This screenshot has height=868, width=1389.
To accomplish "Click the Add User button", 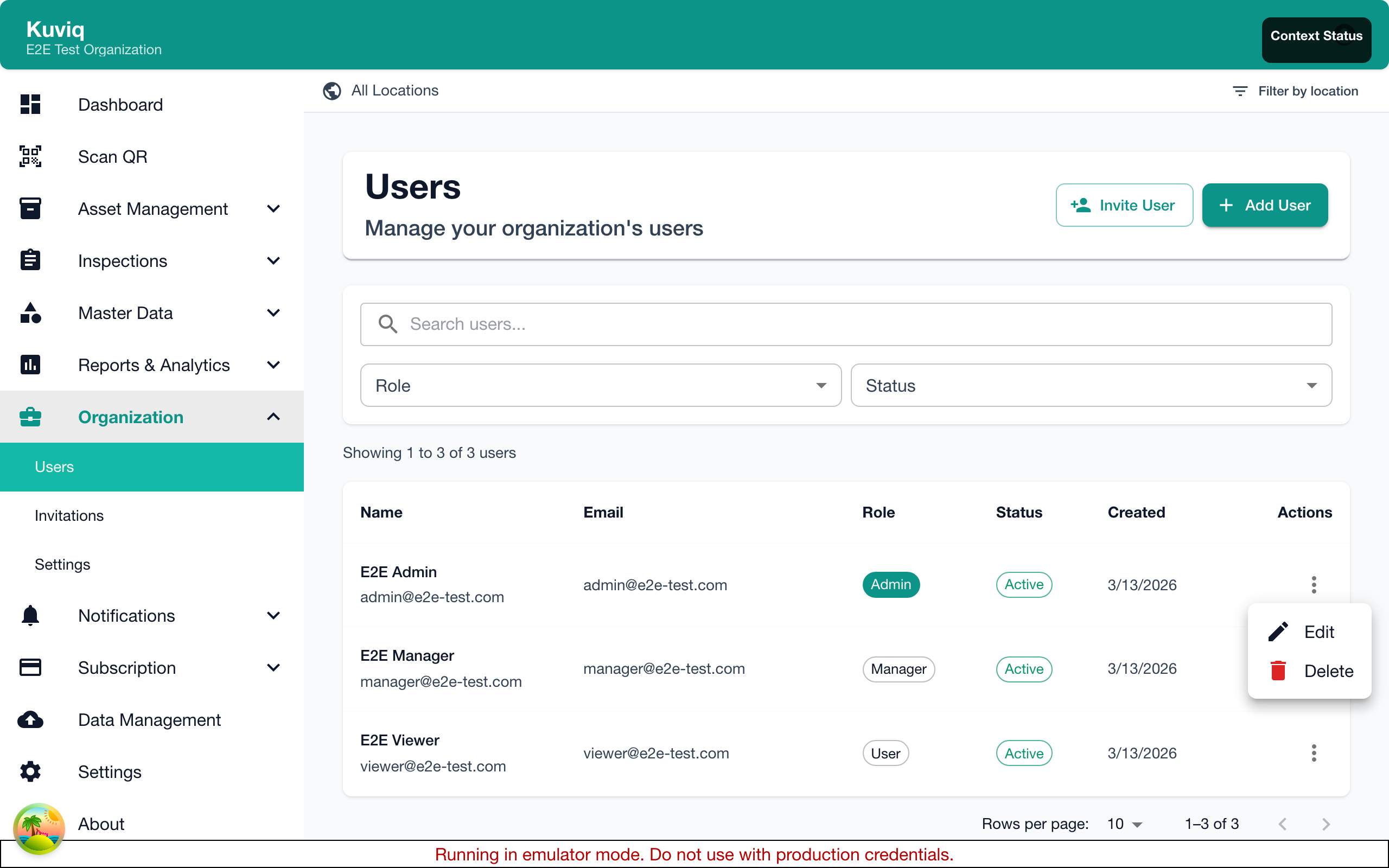I will click(1265, 205).
